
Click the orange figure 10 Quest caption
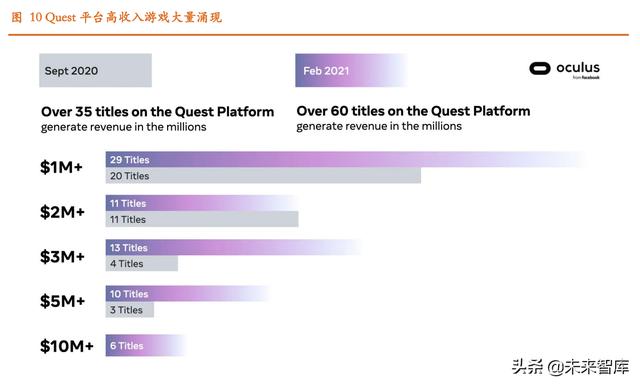[x=116, y=17]
